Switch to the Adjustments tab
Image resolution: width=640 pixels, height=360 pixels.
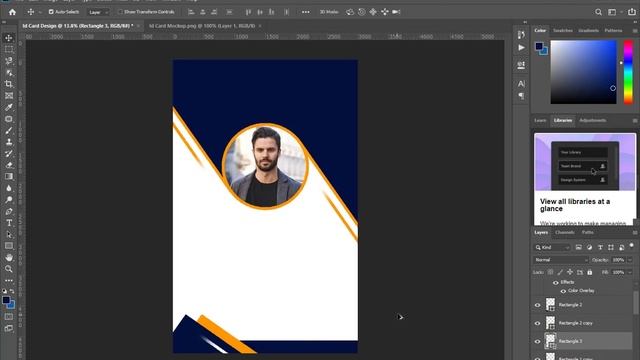coord(593,120)
